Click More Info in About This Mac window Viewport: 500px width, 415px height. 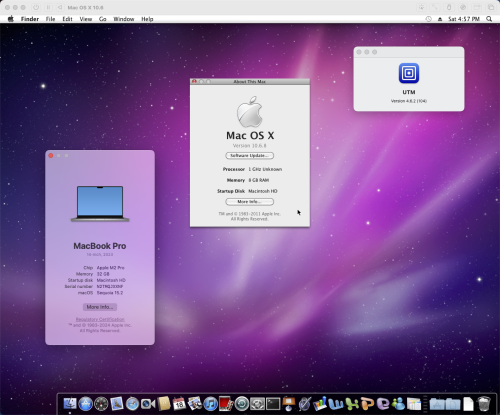pyautogui.click(x=250, y=202)
